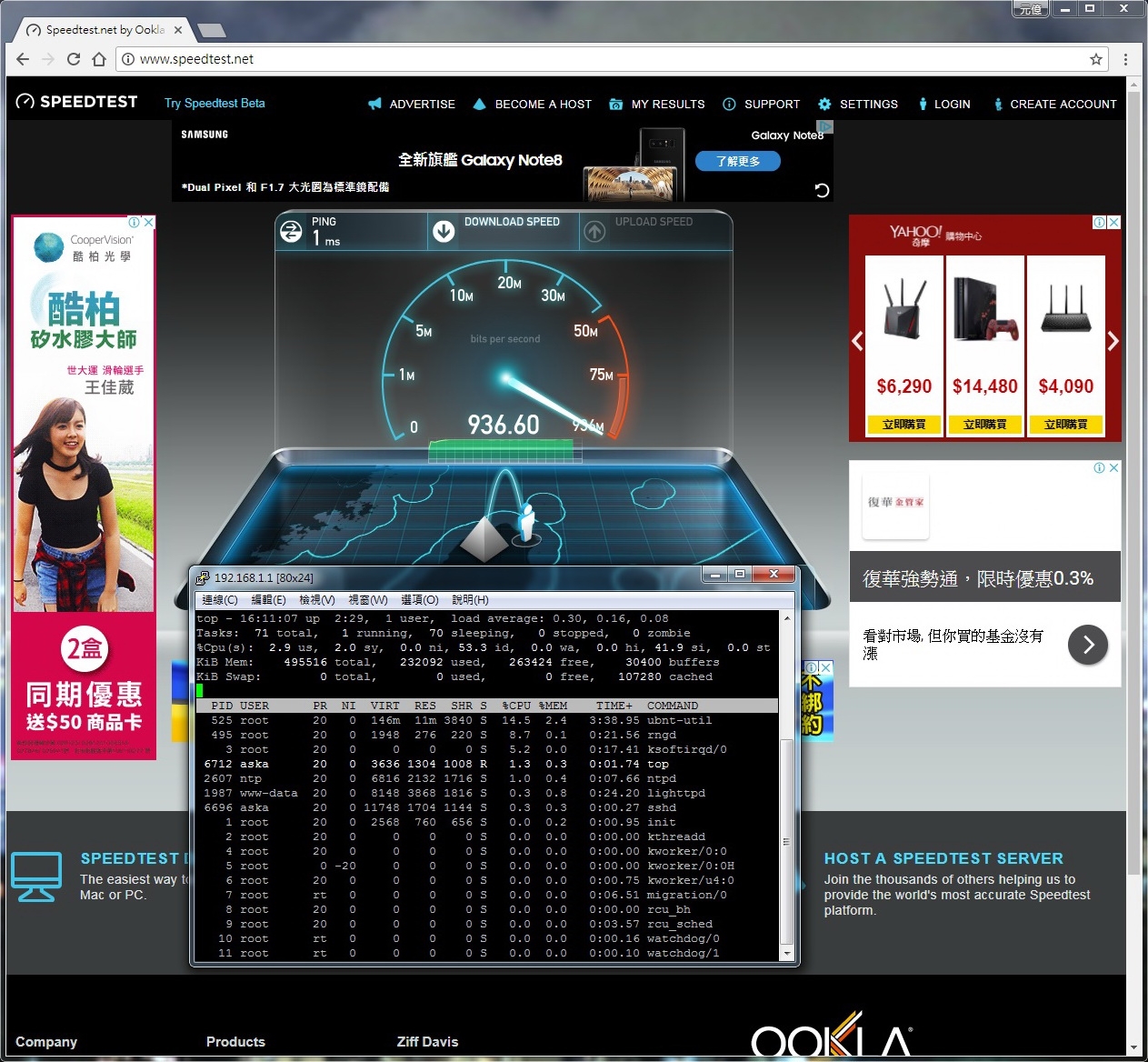Click the ksoftirqd/0 process row
Viewport: 1148px width, 1062px height.
486,749
